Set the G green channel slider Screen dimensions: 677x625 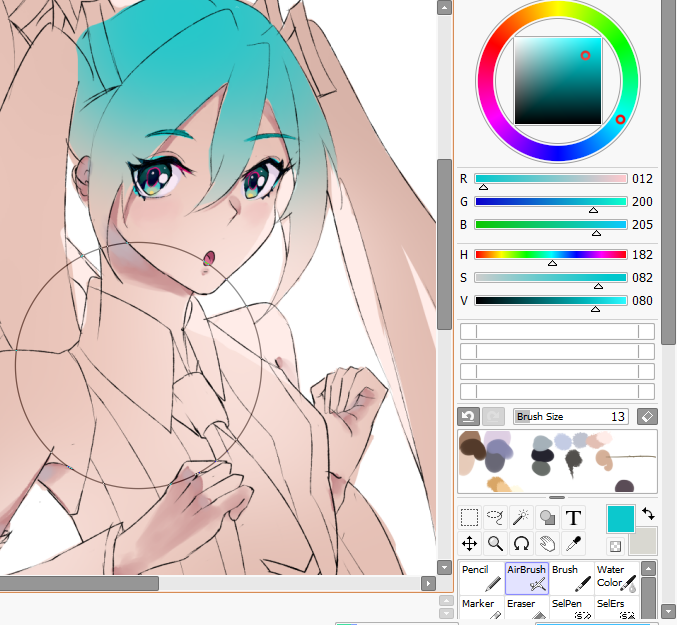point(551,202)
